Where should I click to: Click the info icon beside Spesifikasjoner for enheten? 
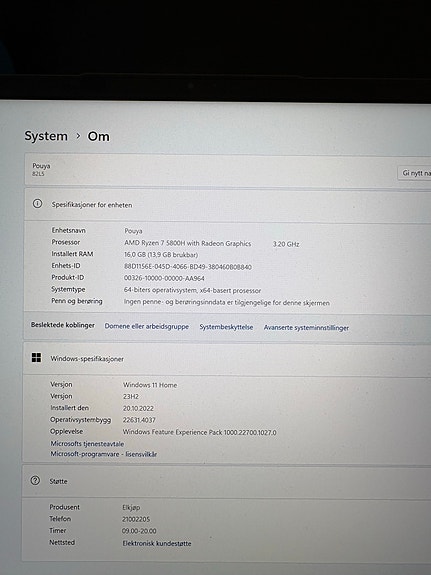[37, 204]
